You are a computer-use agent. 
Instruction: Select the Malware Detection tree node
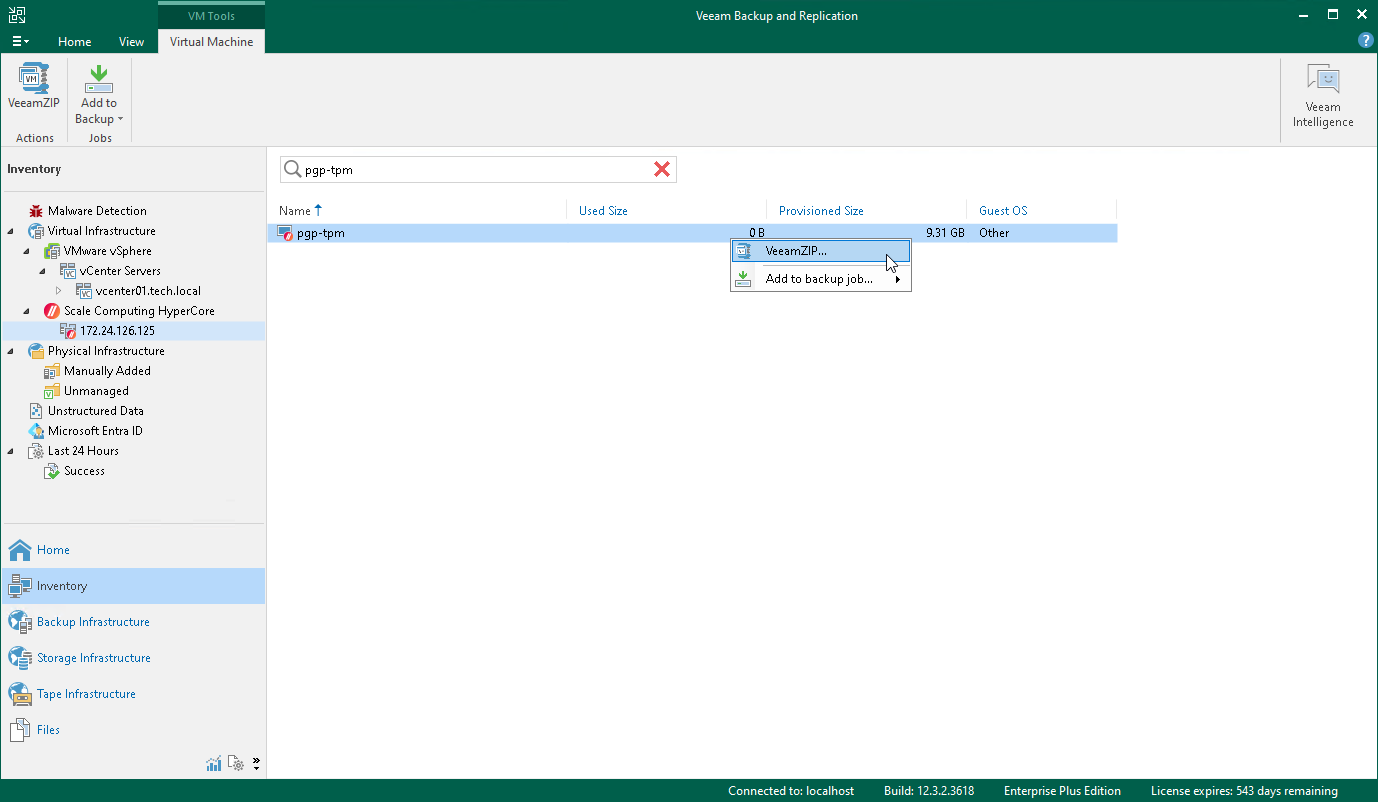coord(97,211)
